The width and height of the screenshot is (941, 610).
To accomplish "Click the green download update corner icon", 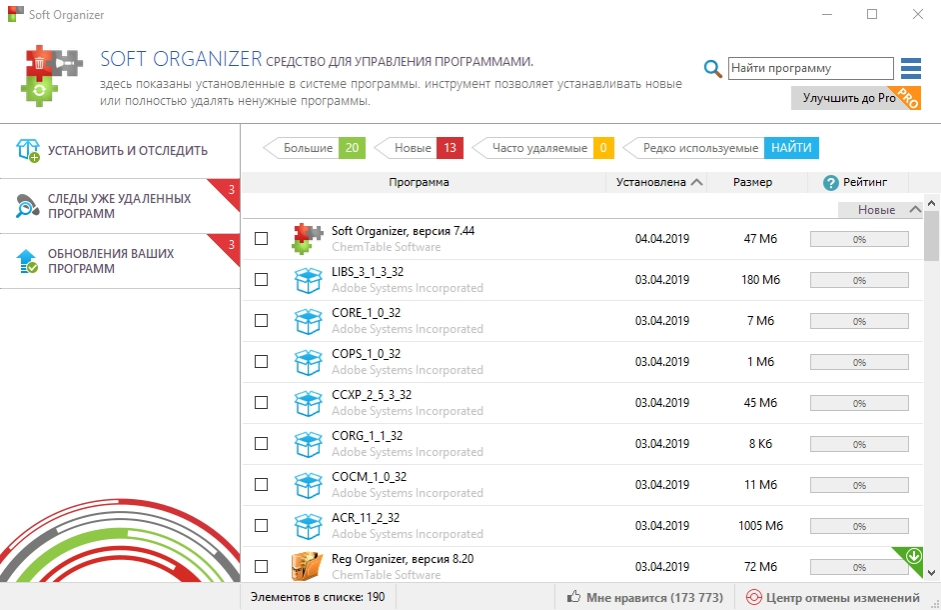I will tap(913, 556).
